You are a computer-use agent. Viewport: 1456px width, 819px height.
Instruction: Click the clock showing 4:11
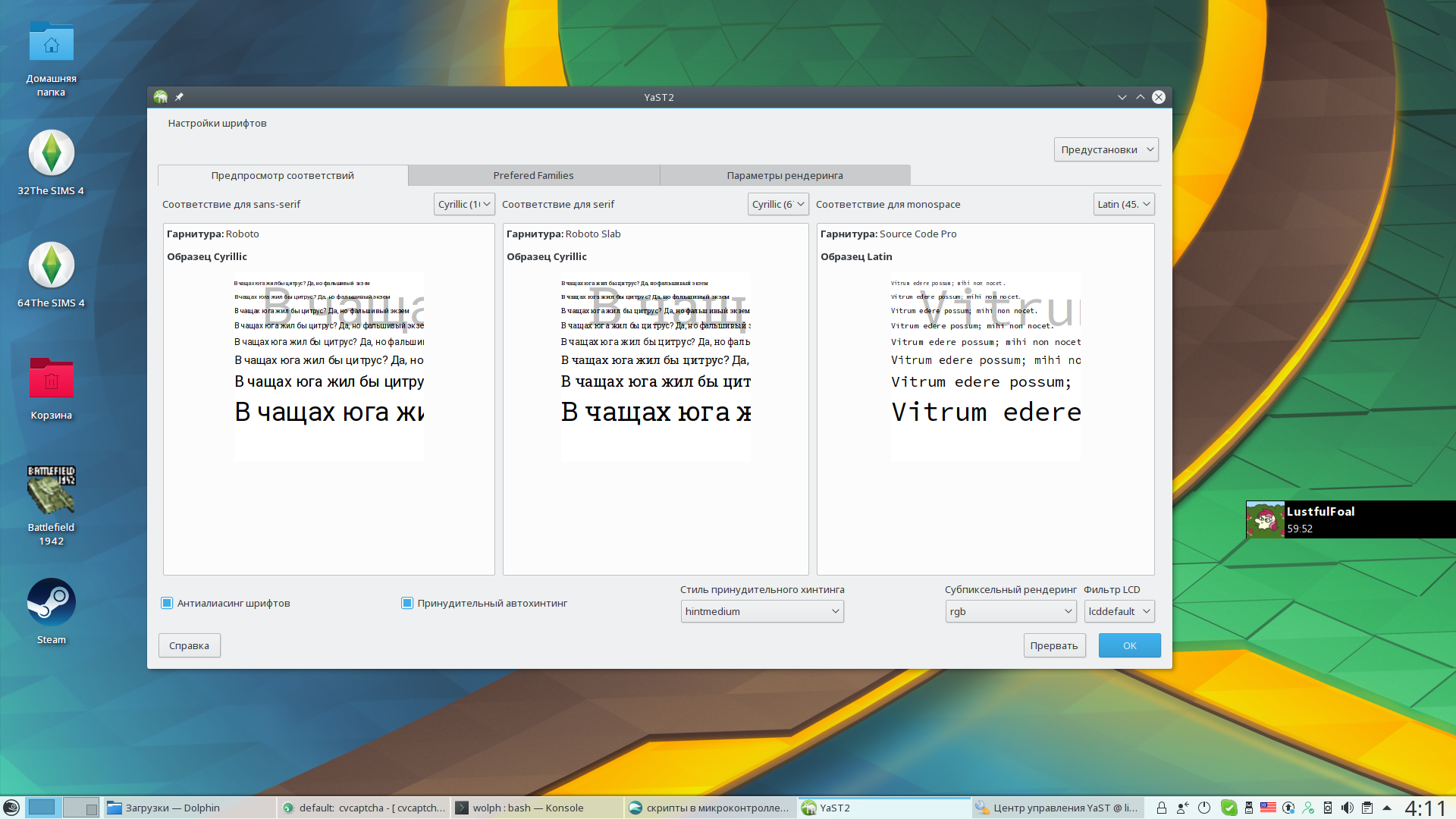[1425, 808]
